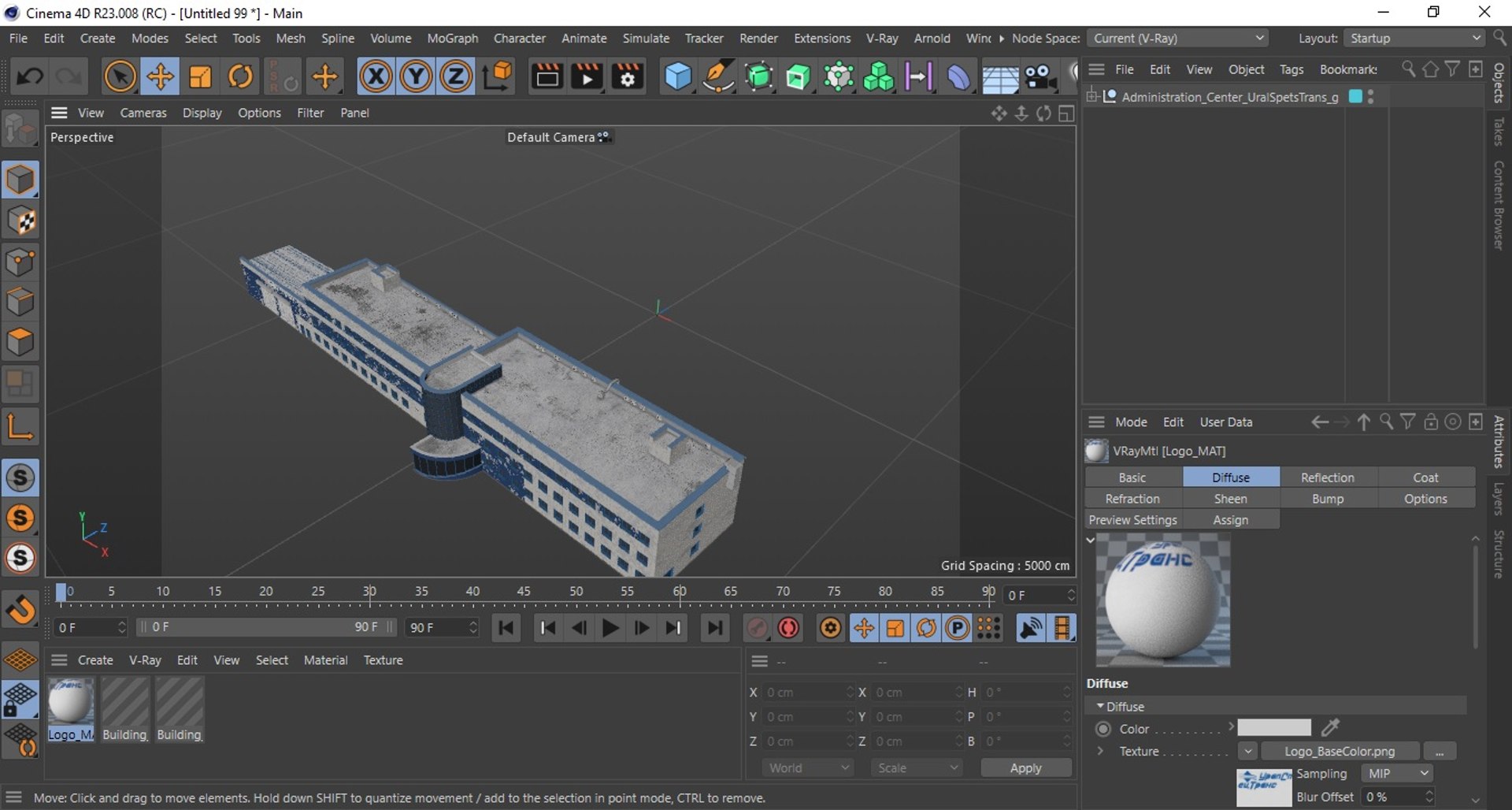Toggle Enable Axis L-shaped icon
1512x810 pixels.
[20, 426]
